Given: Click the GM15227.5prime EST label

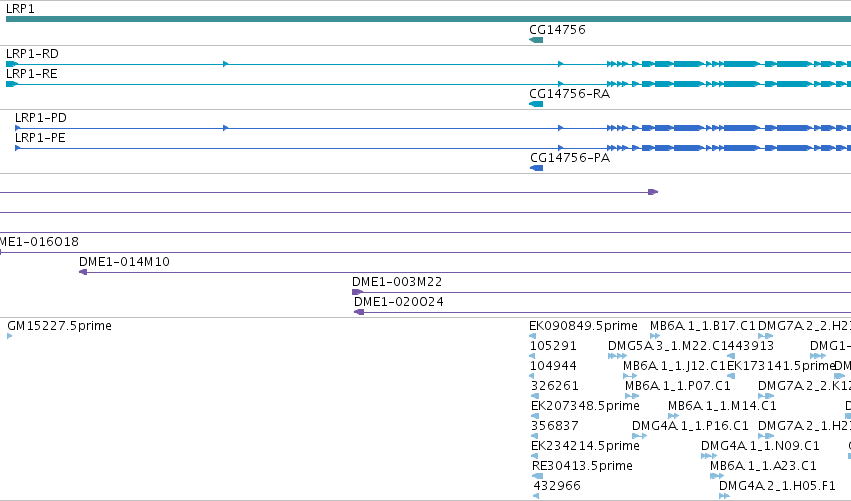Looking at the screenshot, I should click(59, 326).
